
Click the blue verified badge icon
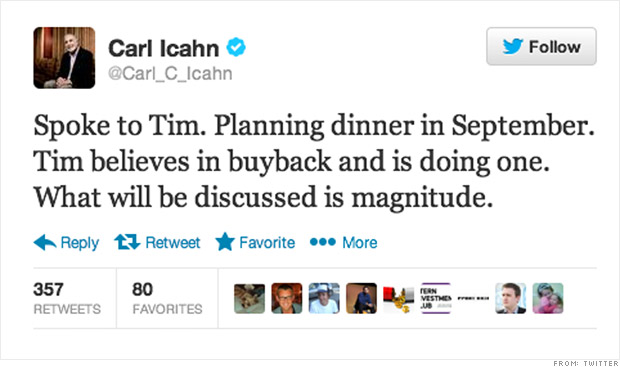point(236,47)
